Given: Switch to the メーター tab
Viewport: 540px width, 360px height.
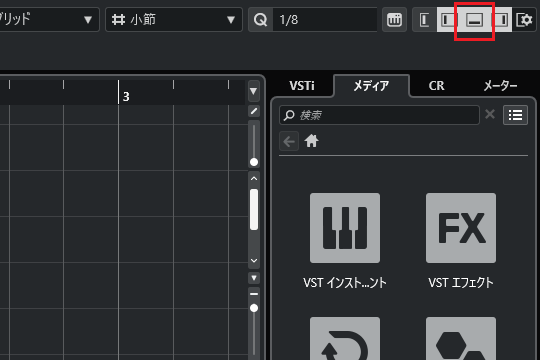Looking at the screenshot, I should [500, 86].
